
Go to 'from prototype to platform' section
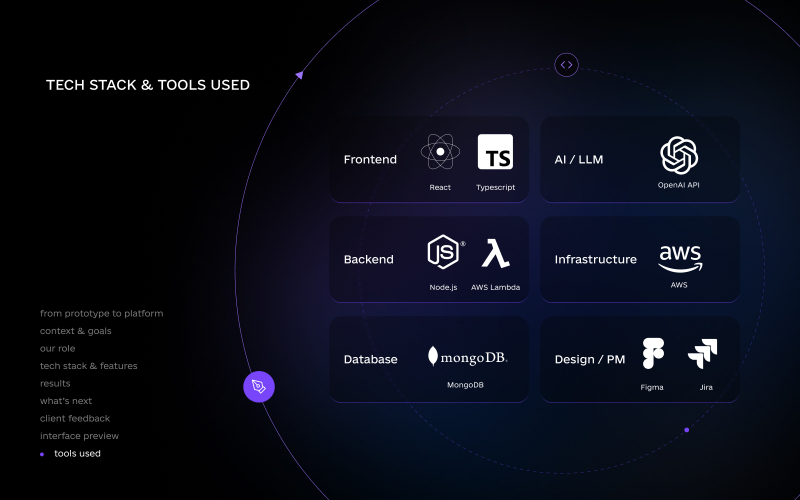[x=102, y=313]
